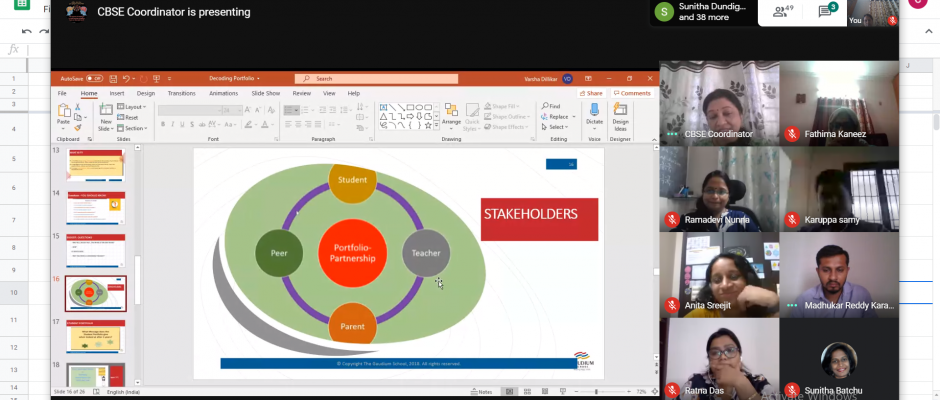940x400 pixels.
Task: Open the Layout dropdown
Action: tap(131, 107)
